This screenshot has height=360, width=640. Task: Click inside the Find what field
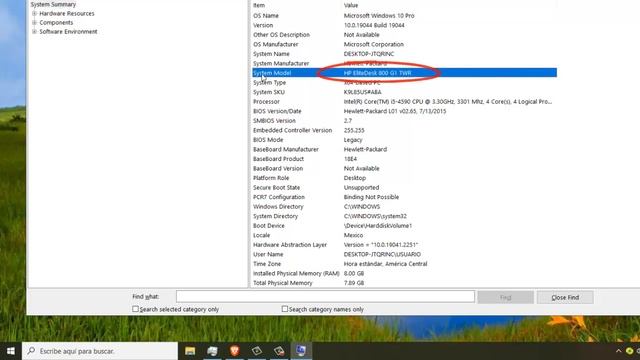[x=325, y=296]
